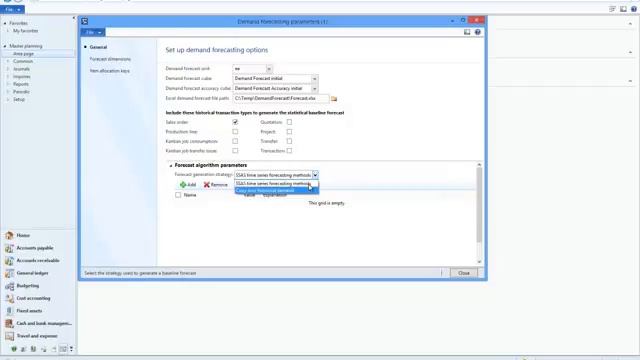This screenshot has height=360, width=640.
Task: Select SSAS time series forecasting methods option
Action: 276,184
